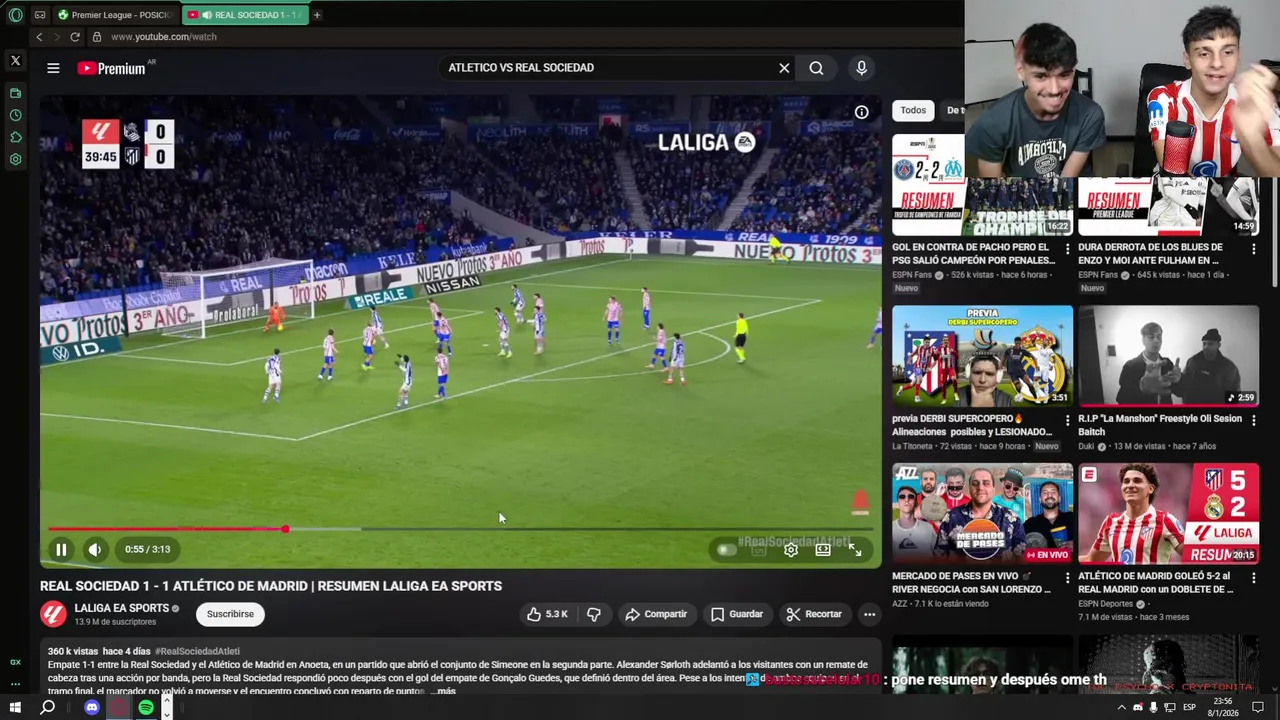The height and width of the screenshot is (720, 1280).
Task: Run search with the magnifier button
Action: pyautogui.click(x=816, y=68)
